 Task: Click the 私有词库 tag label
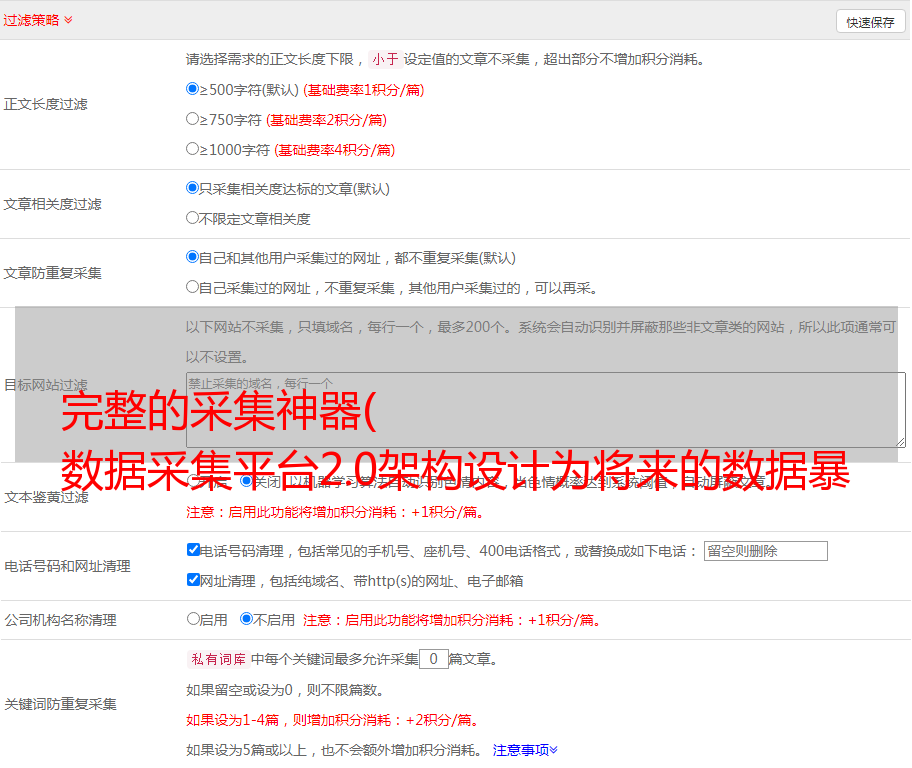(x=217, y=659)
